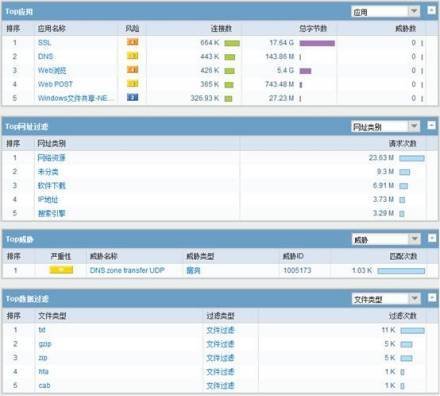This screenshot has width=440, height=396.
Task: Collapse the Top数据过滤 panel
Action: [432, 297]
